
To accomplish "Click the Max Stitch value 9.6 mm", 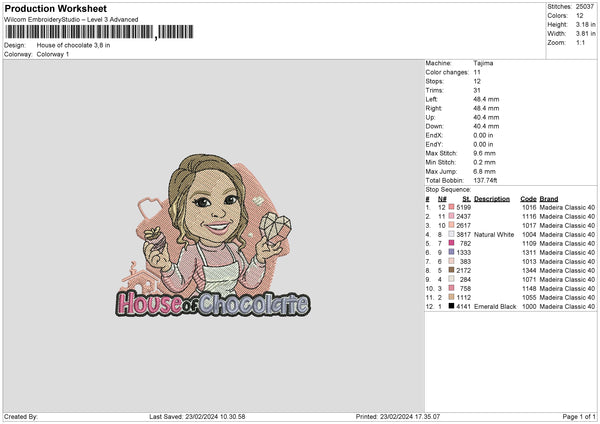I will pos(484,153).
